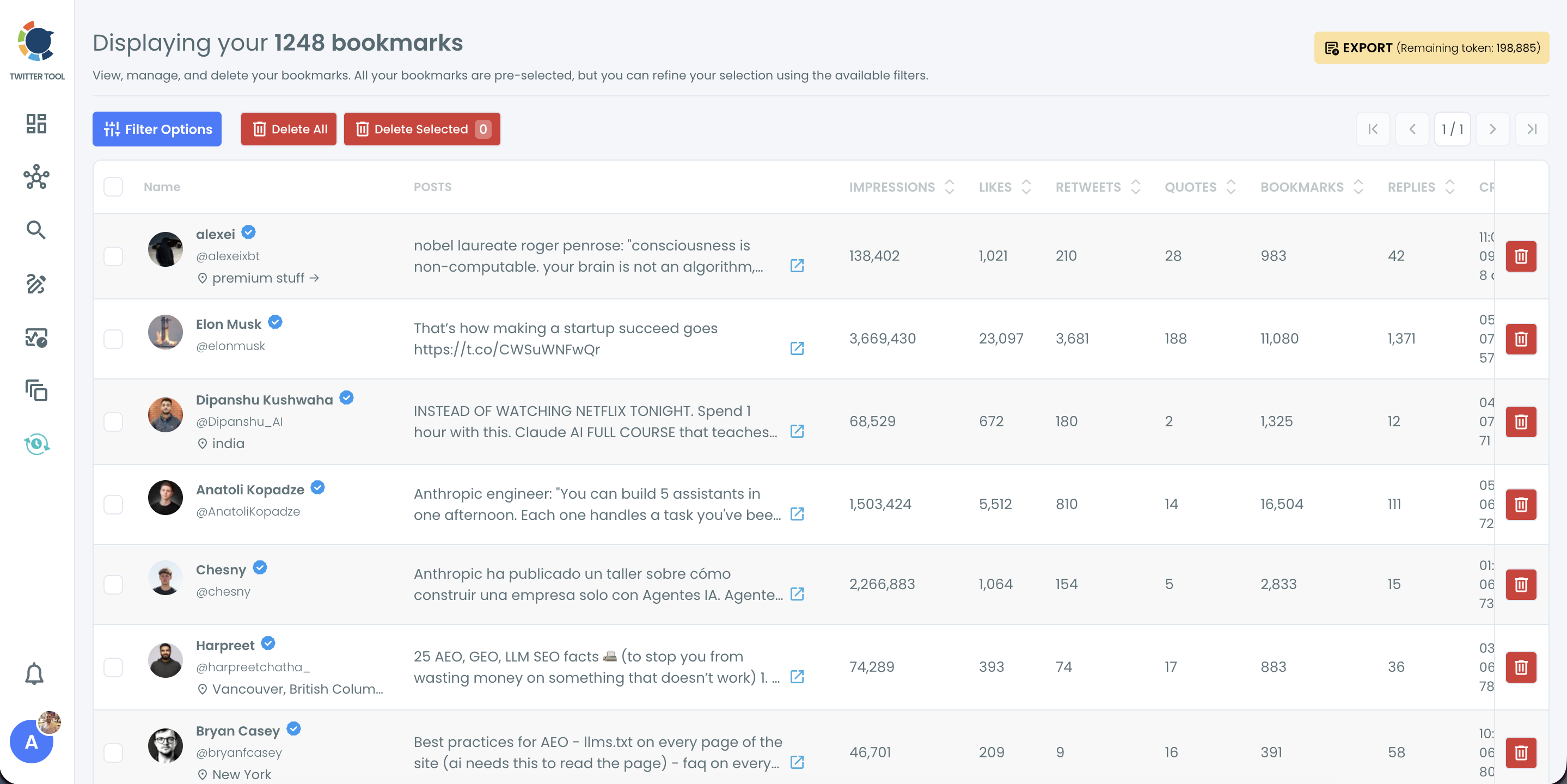Go to the first page
1567x784 pixels.
[1373, 129]
